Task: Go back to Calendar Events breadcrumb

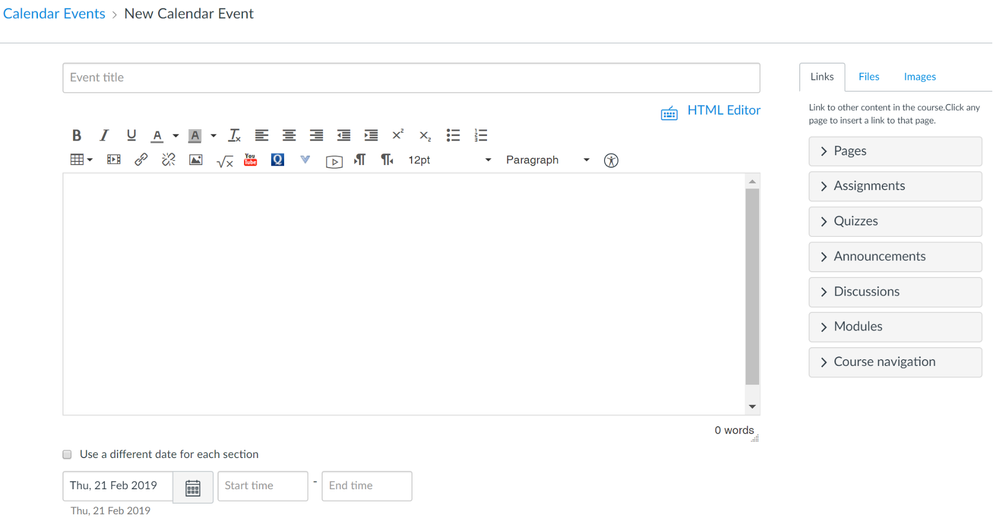Action: pos(54,14)
